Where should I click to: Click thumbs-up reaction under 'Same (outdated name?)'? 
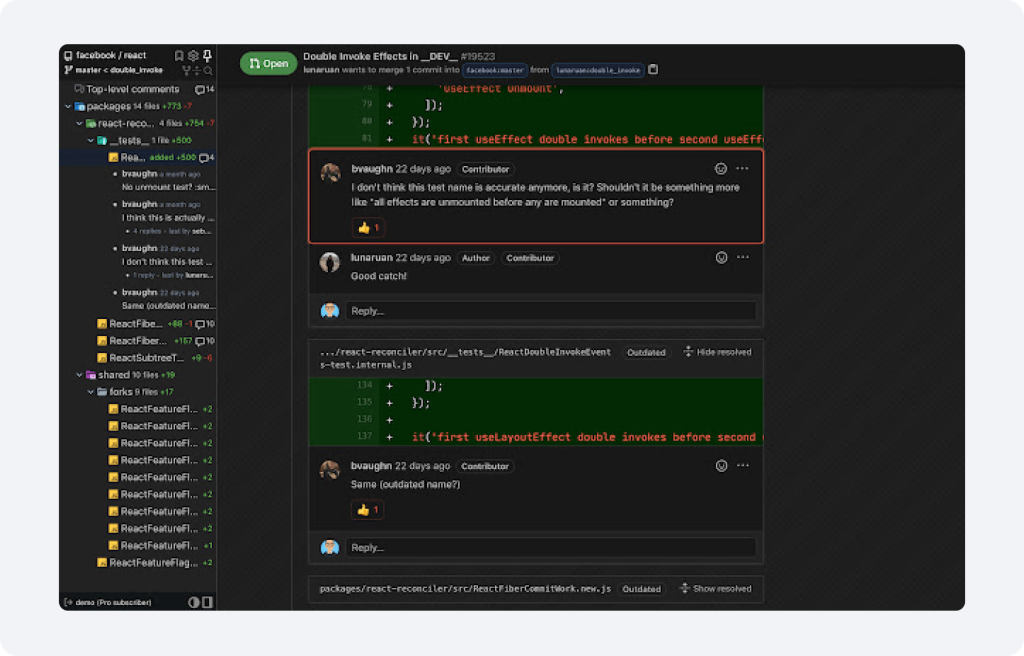368,510
